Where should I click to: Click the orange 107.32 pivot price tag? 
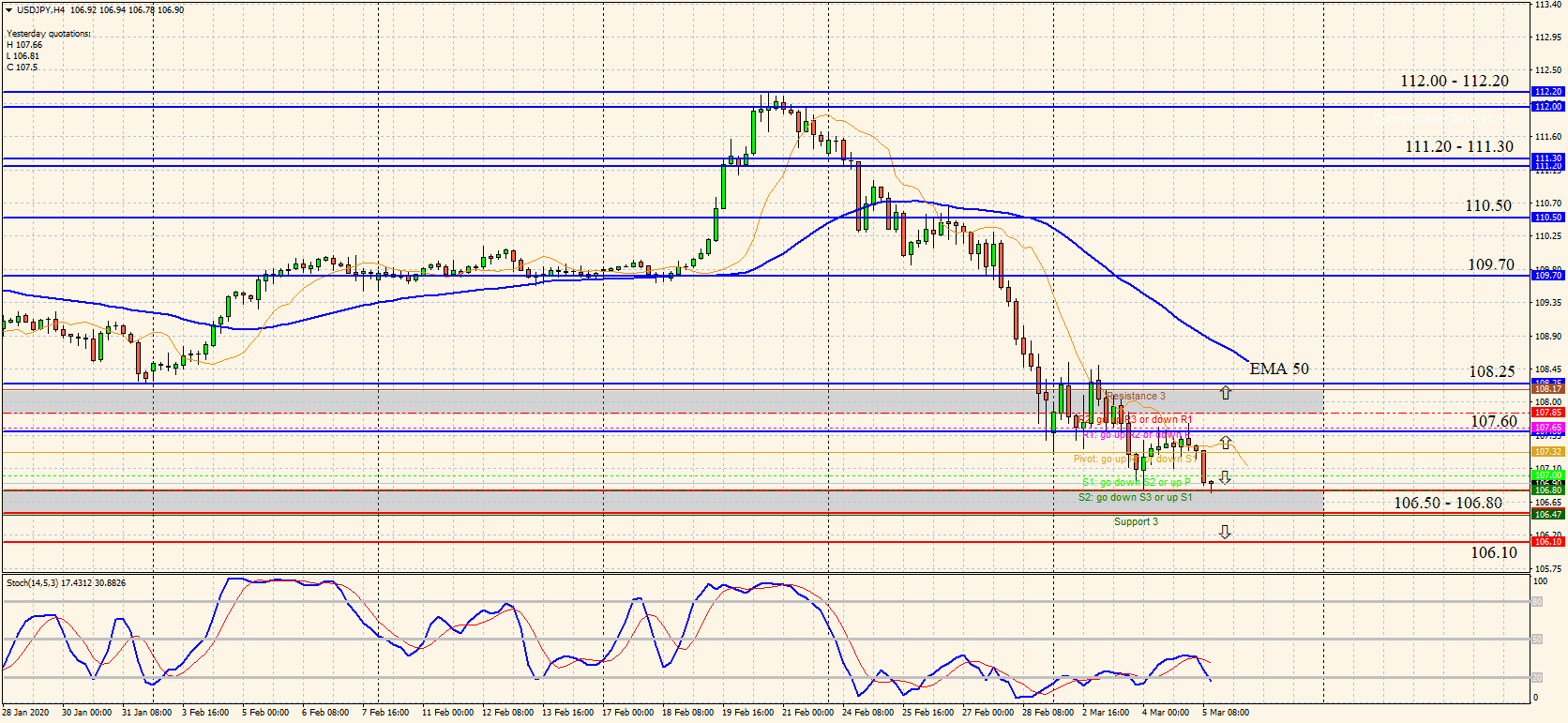pos(1547,452)
